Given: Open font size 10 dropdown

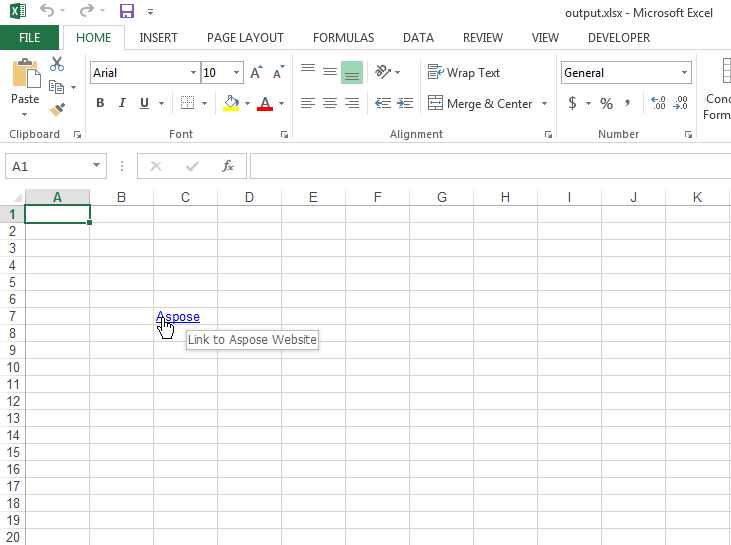Looking at the screenshot, I should coord(236,73).
